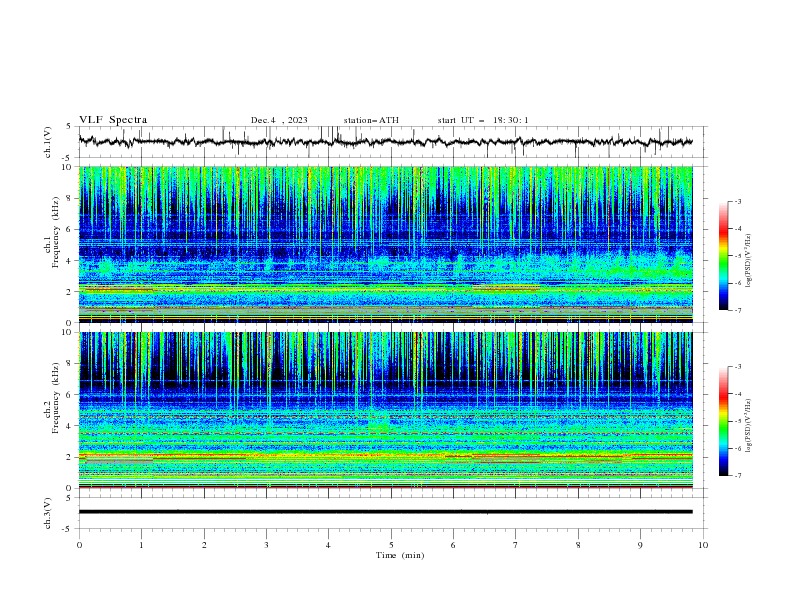
Task: Click the lower color bar's log(PSD) label
Action: (749, 426)
